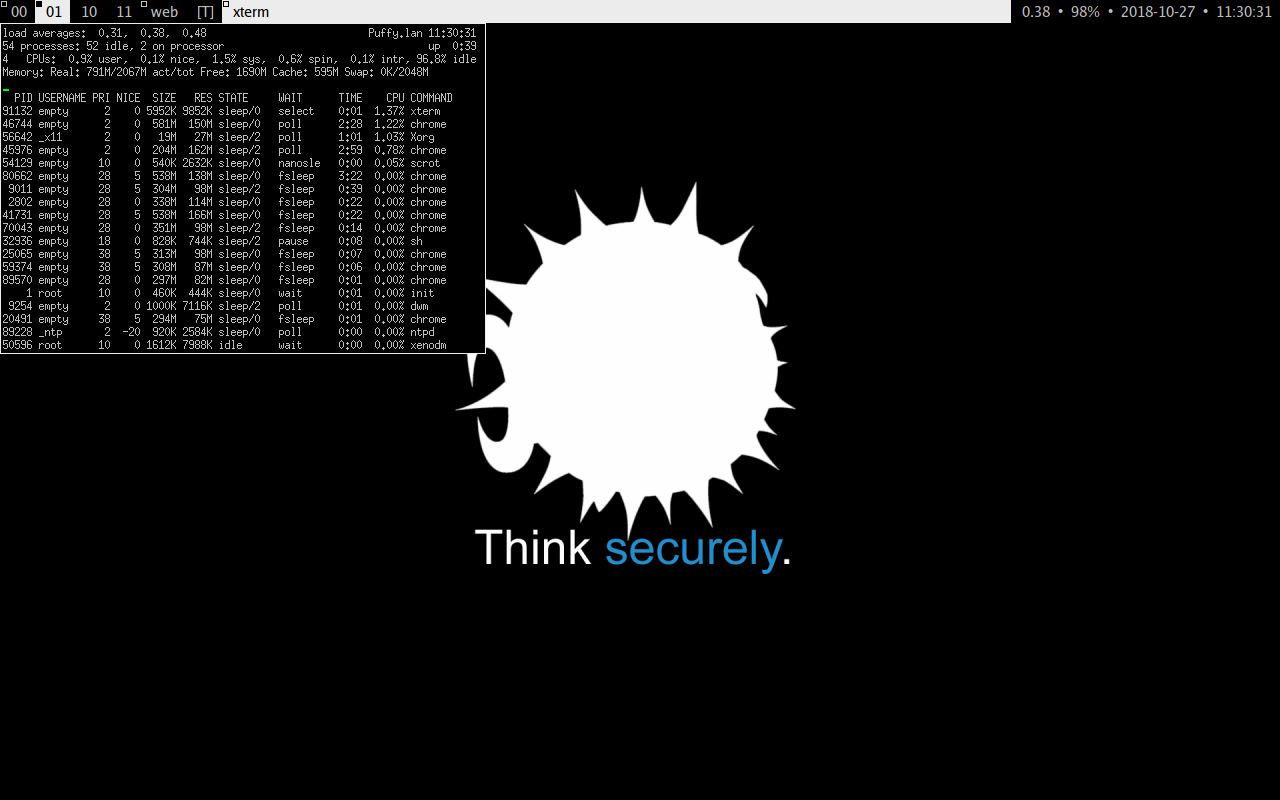Click the CPUs usage line in top

pyautogui.click(x=239, y=59)
